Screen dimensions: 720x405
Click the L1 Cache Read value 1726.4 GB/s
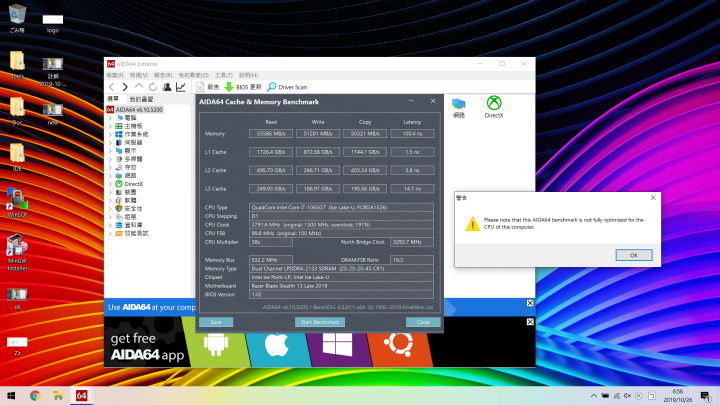point(271,152)
